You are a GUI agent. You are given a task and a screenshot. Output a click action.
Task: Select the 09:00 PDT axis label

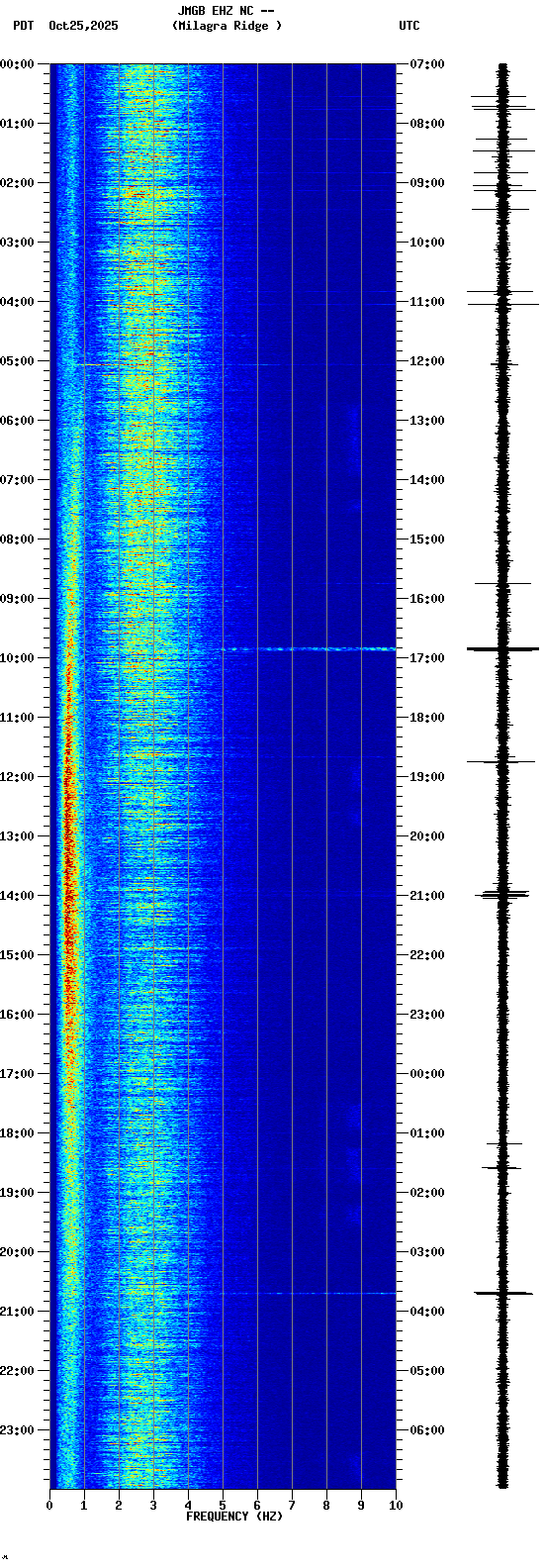[18, 599]
